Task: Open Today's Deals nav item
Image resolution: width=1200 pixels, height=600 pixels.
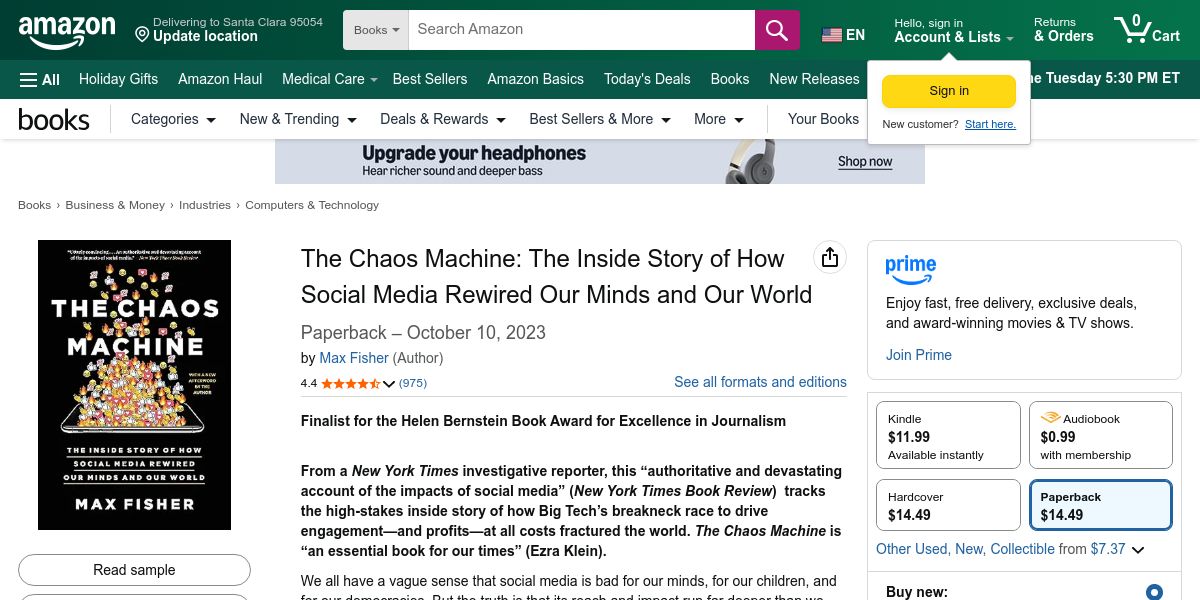Action: point(647,79)
